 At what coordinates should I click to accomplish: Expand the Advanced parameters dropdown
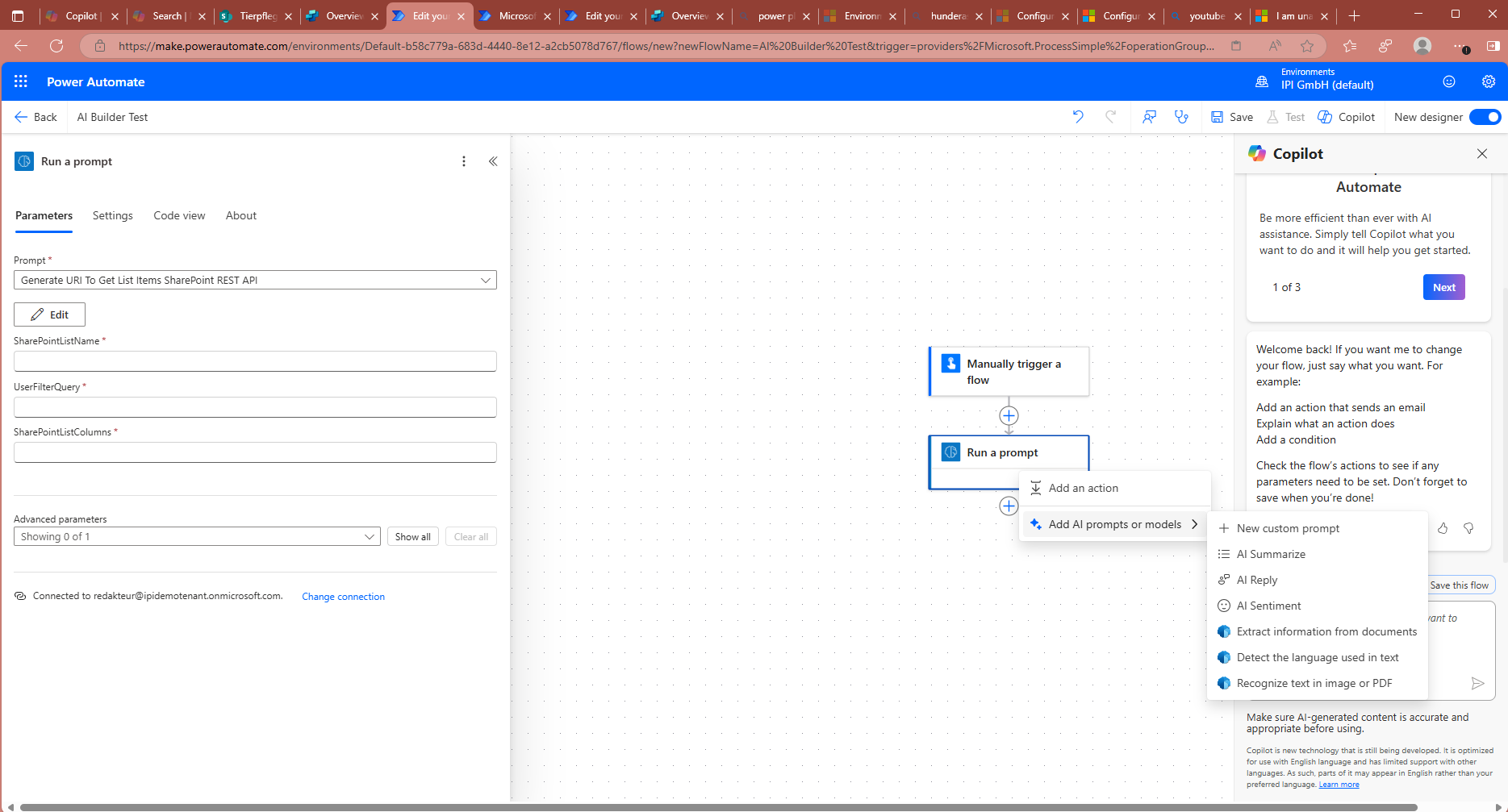point(197,536)
